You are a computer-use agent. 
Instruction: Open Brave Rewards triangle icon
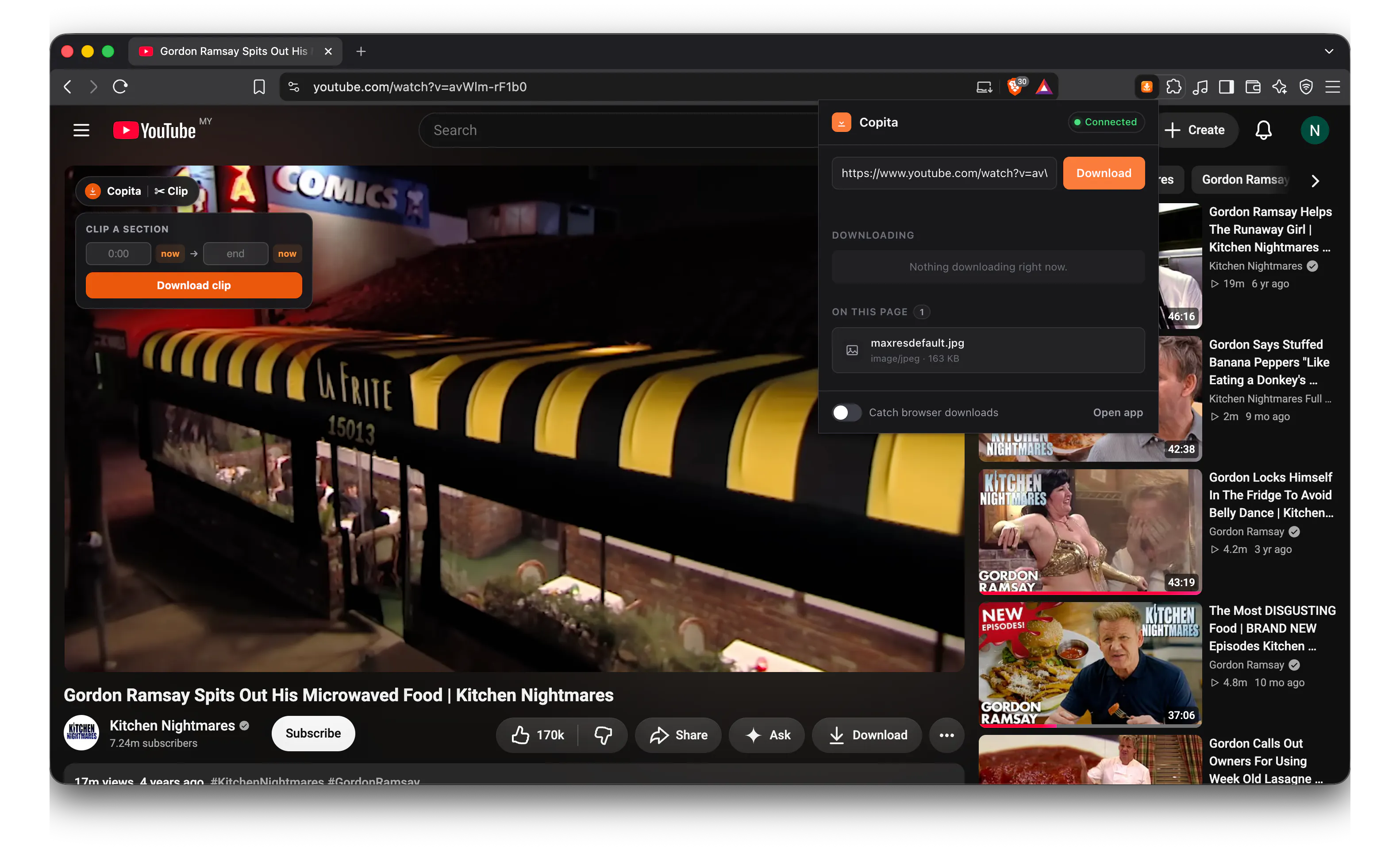[1044, 87]
